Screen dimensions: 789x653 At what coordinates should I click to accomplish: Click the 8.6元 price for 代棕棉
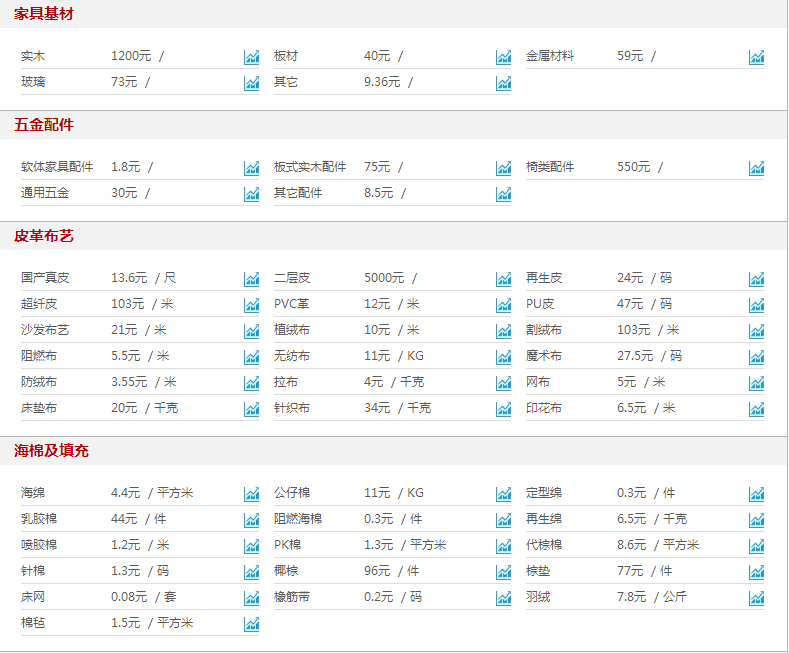632,545
